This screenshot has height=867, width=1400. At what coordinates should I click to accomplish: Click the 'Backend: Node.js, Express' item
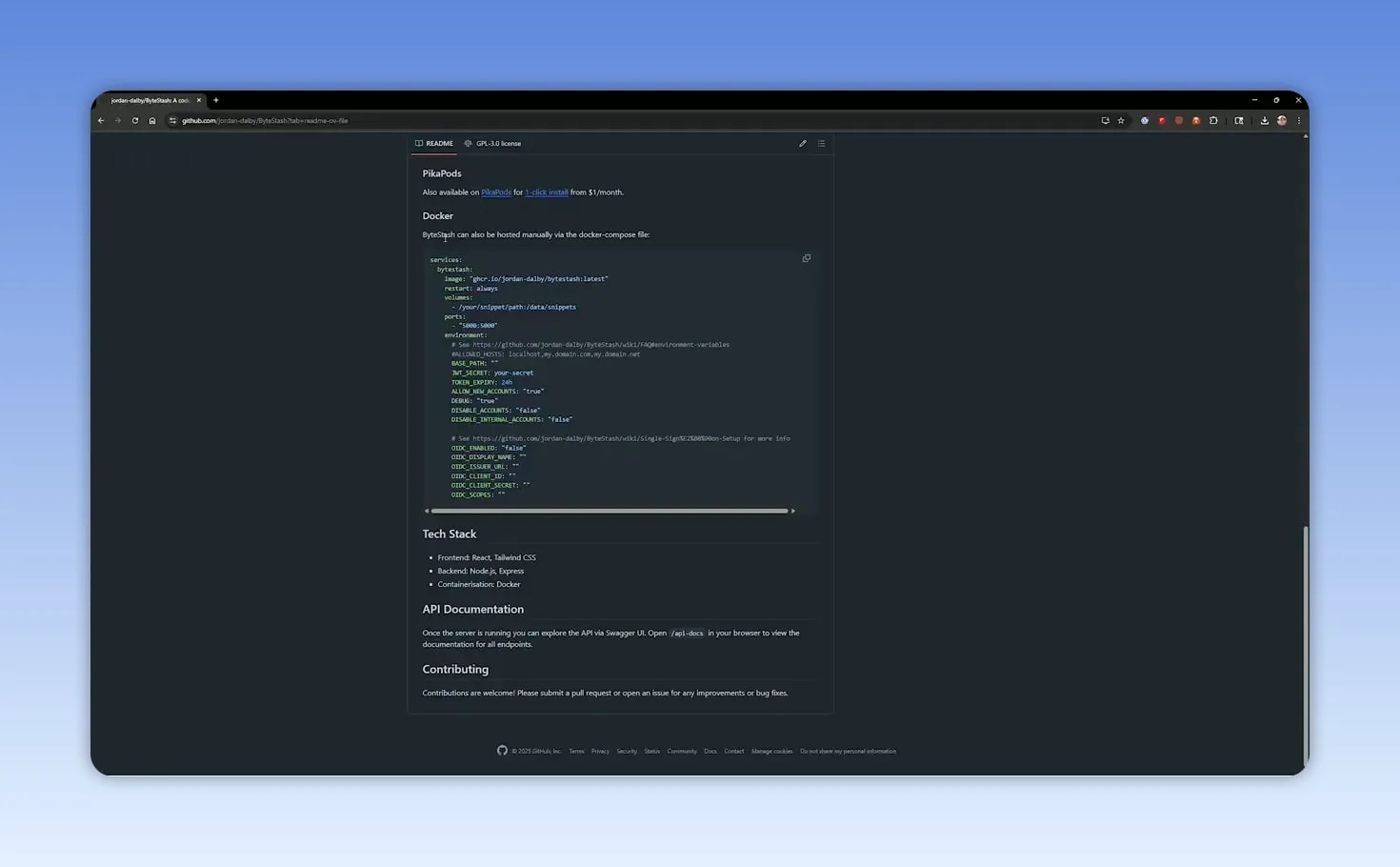[481, 572]
